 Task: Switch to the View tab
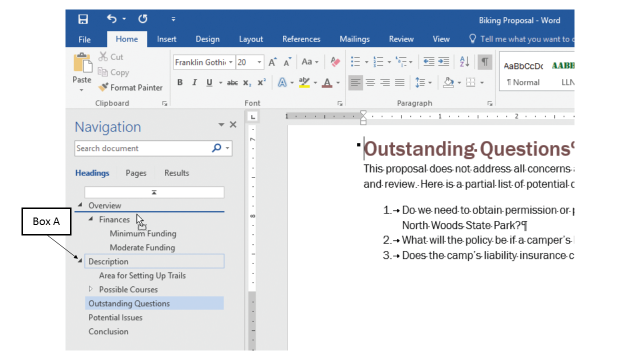[x=441, y=39]
